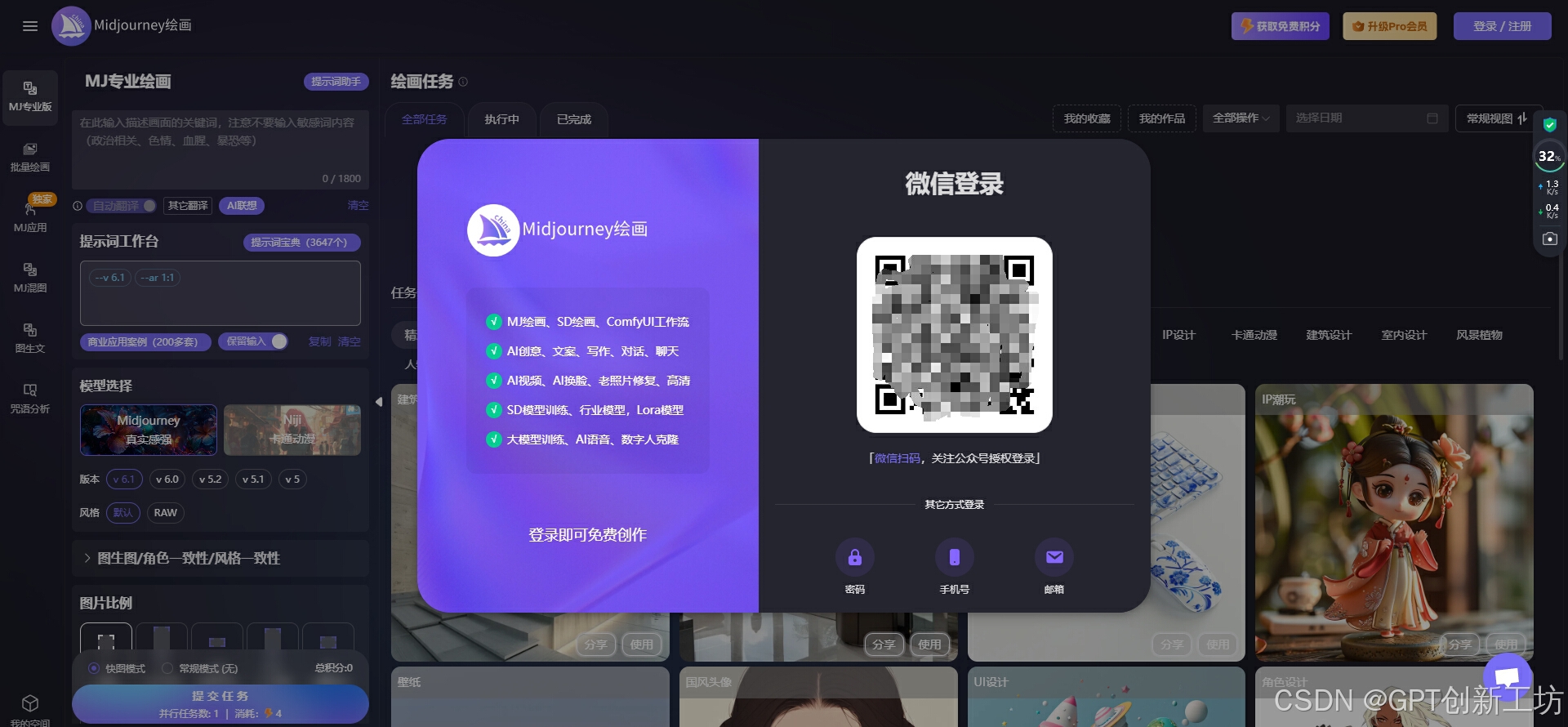Switch to 已完成 tab
This screenshot has width=1568, height=727.
point(574,119)
